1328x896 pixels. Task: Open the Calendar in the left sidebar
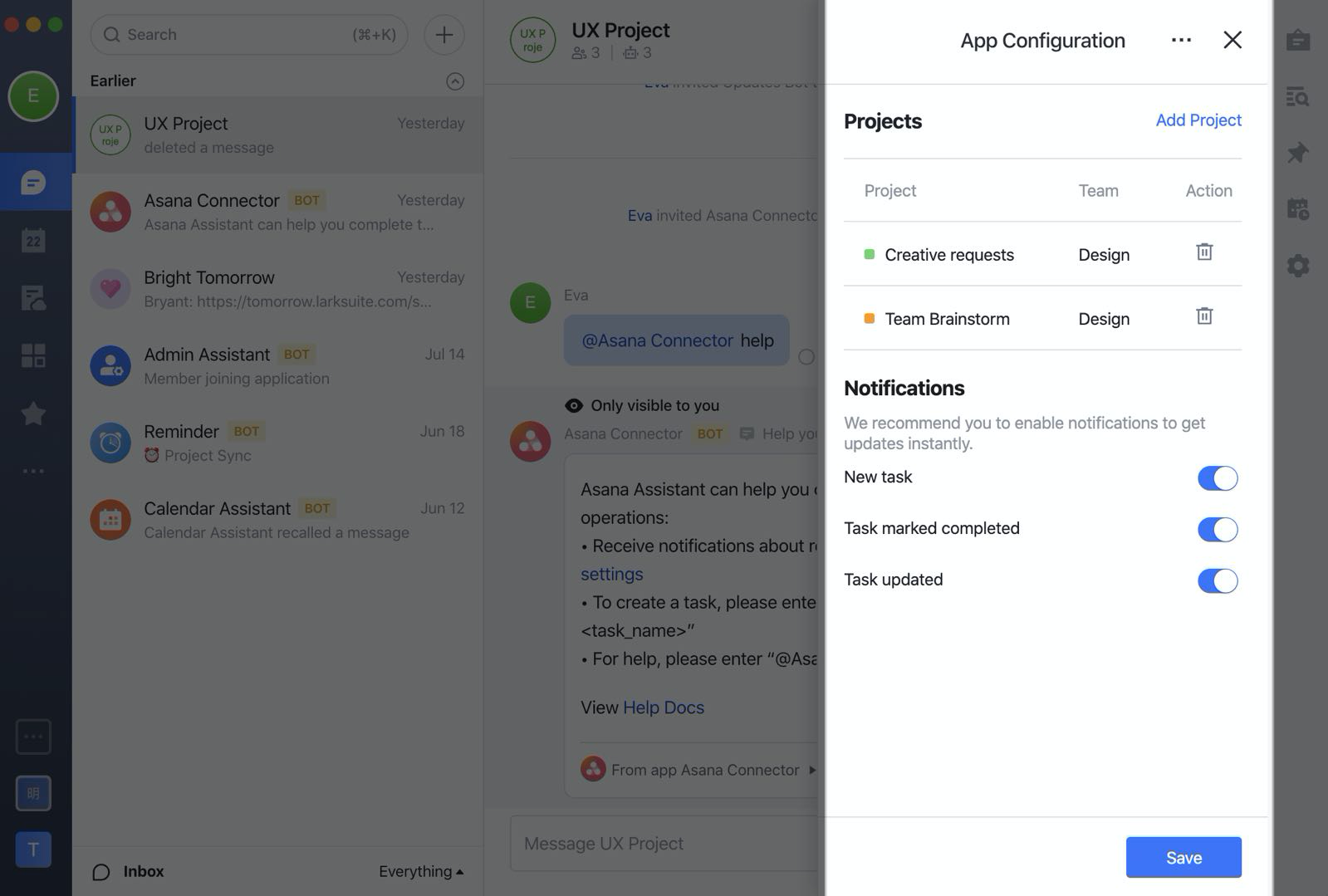click(33, 241)
